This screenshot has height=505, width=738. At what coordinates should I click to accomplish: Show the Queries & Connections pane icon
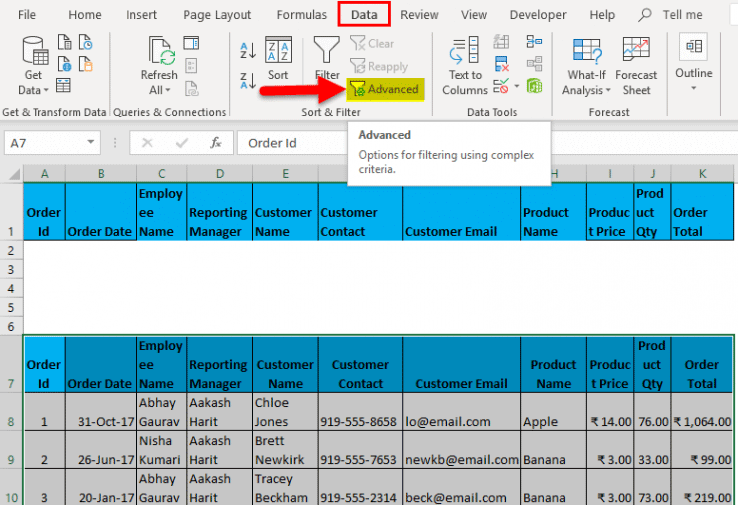[x=191, y=43]
